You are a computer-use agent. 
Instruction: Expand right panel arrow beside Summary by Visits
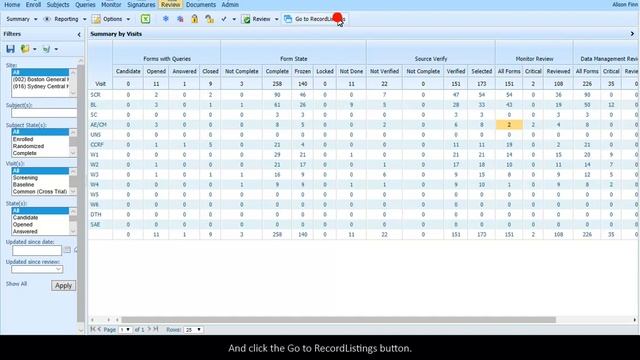[x=632, y=34]
